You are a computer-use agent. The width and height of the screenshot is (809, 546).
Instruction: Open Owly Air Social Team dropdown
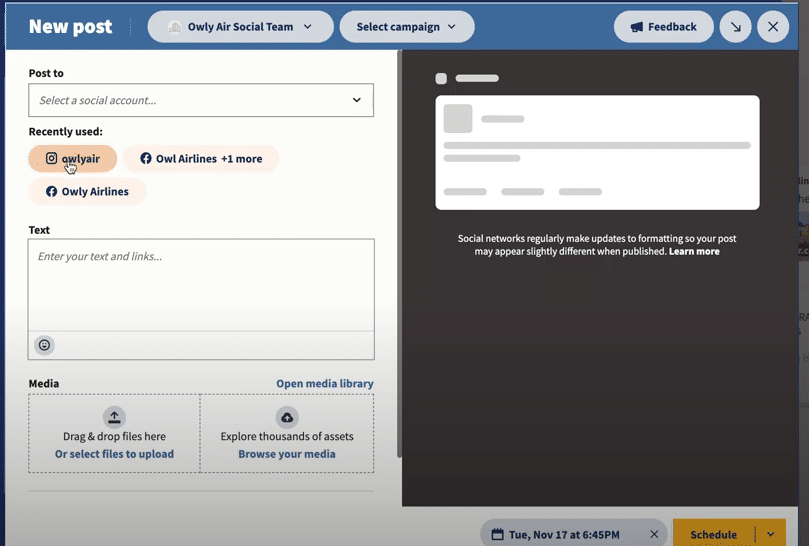pyautogui.click(x=240, y=27)
